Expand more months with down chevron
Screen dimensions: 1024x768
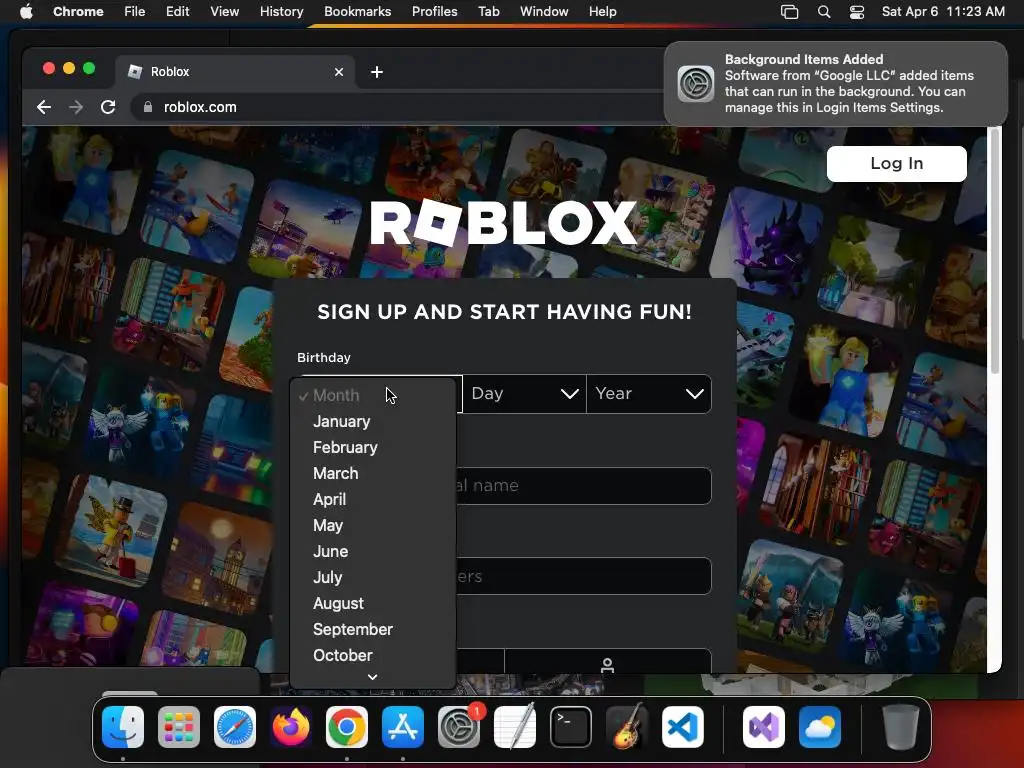pyautogui.click(x=372, y=677)
